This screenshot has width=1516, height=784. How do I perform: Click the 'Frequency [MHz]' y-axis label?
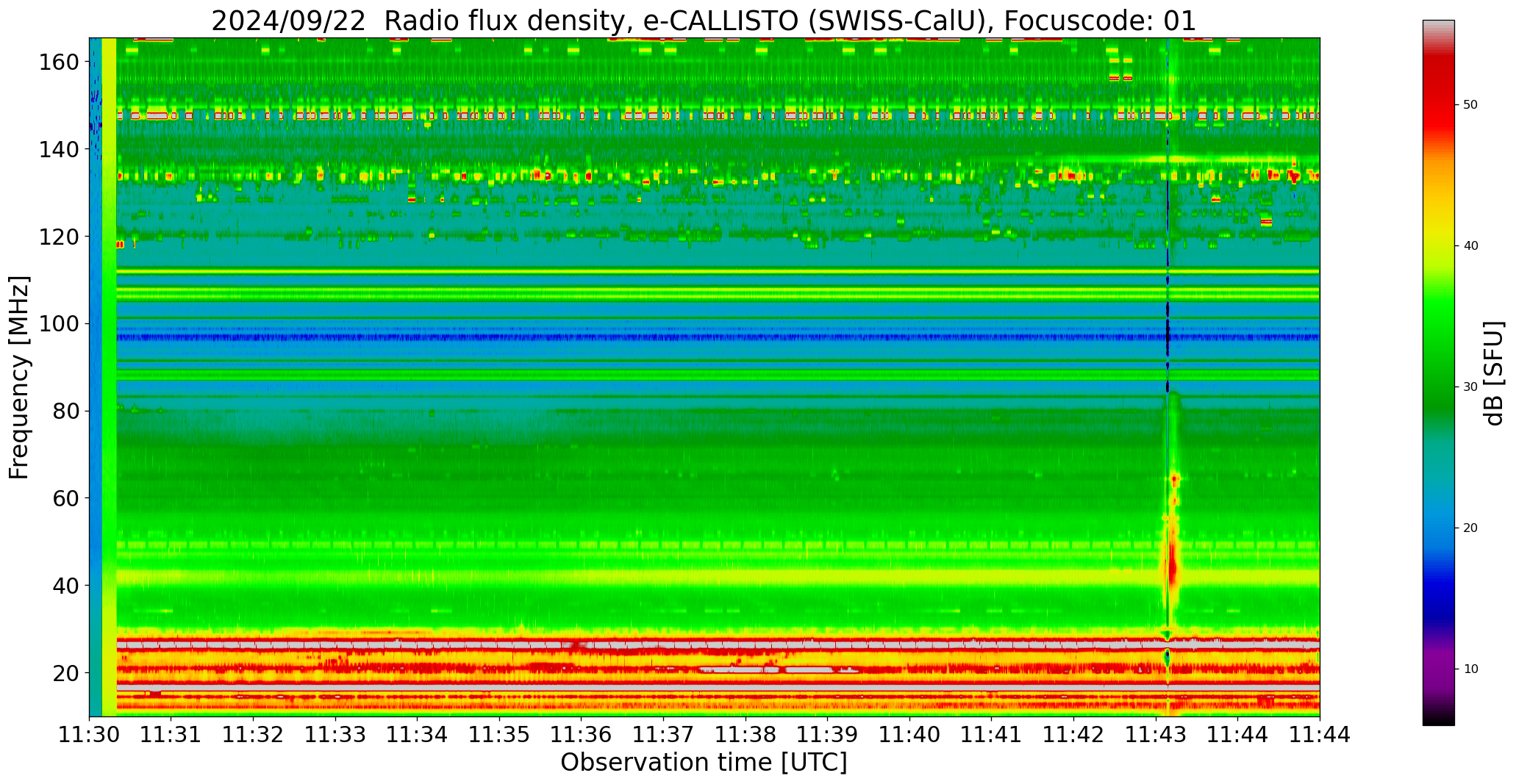coord(19,377)
